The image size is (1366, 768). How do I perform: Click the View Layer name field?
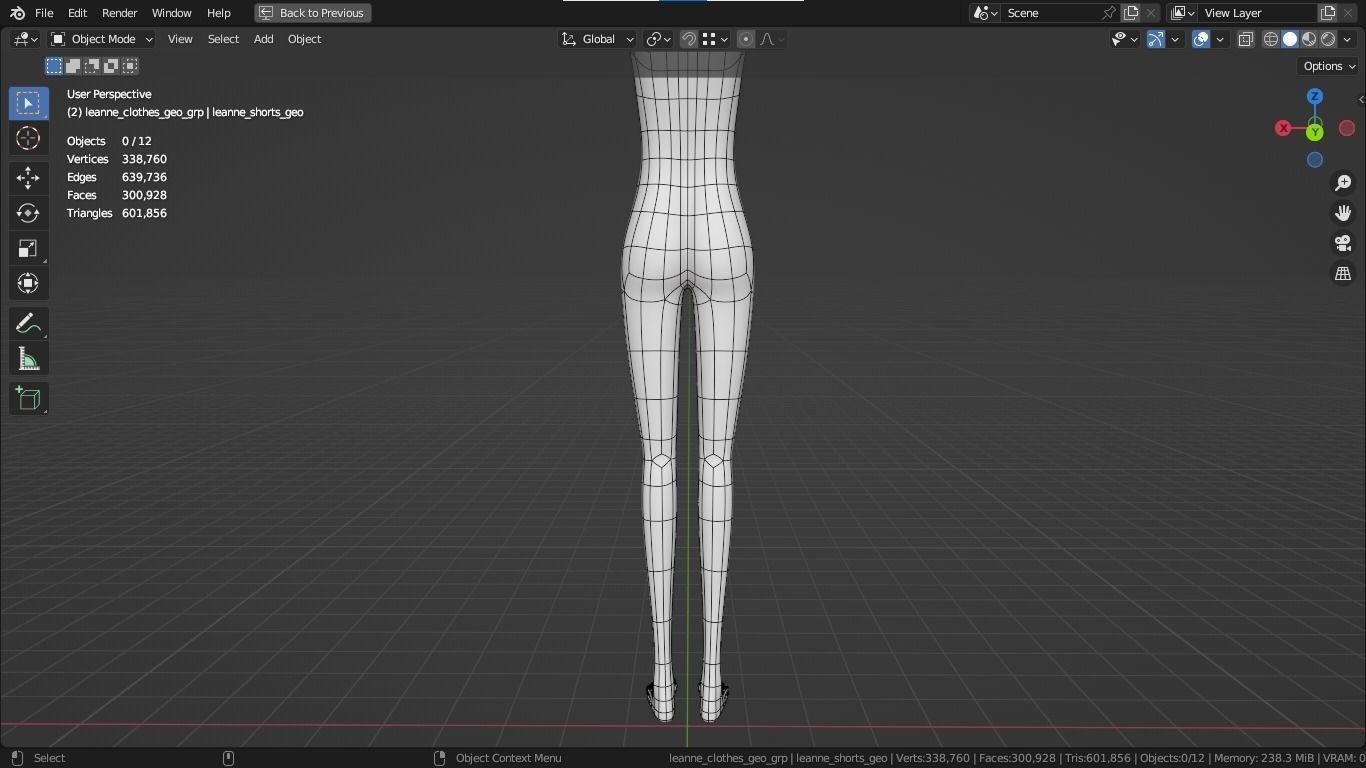point(1258,13)
